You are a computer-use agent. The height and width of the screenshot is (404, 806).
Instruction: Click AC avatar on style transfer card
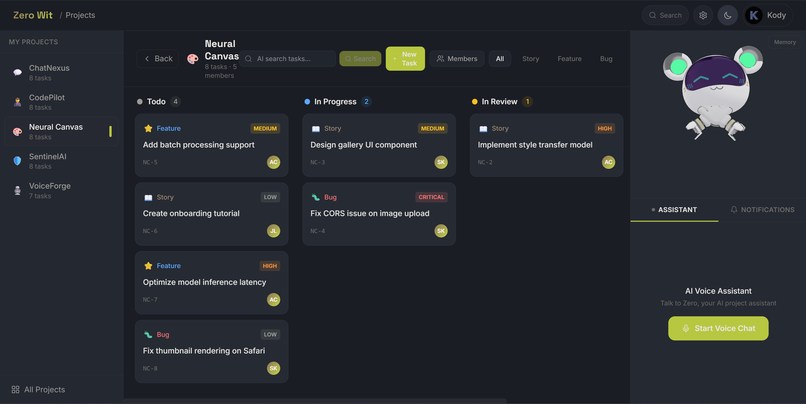pyautogui.click(x=609, y=162)
